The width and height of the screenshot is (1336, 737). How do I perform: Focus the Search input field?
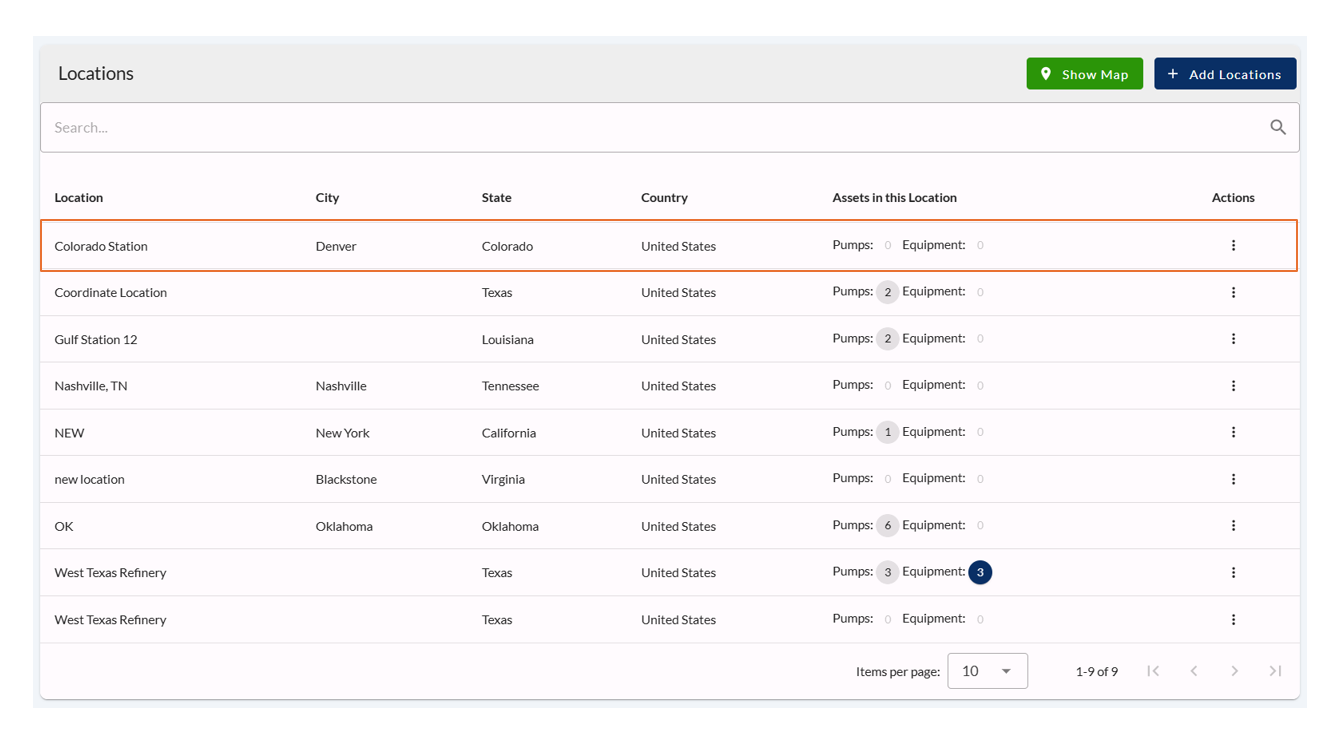(650, 127)
